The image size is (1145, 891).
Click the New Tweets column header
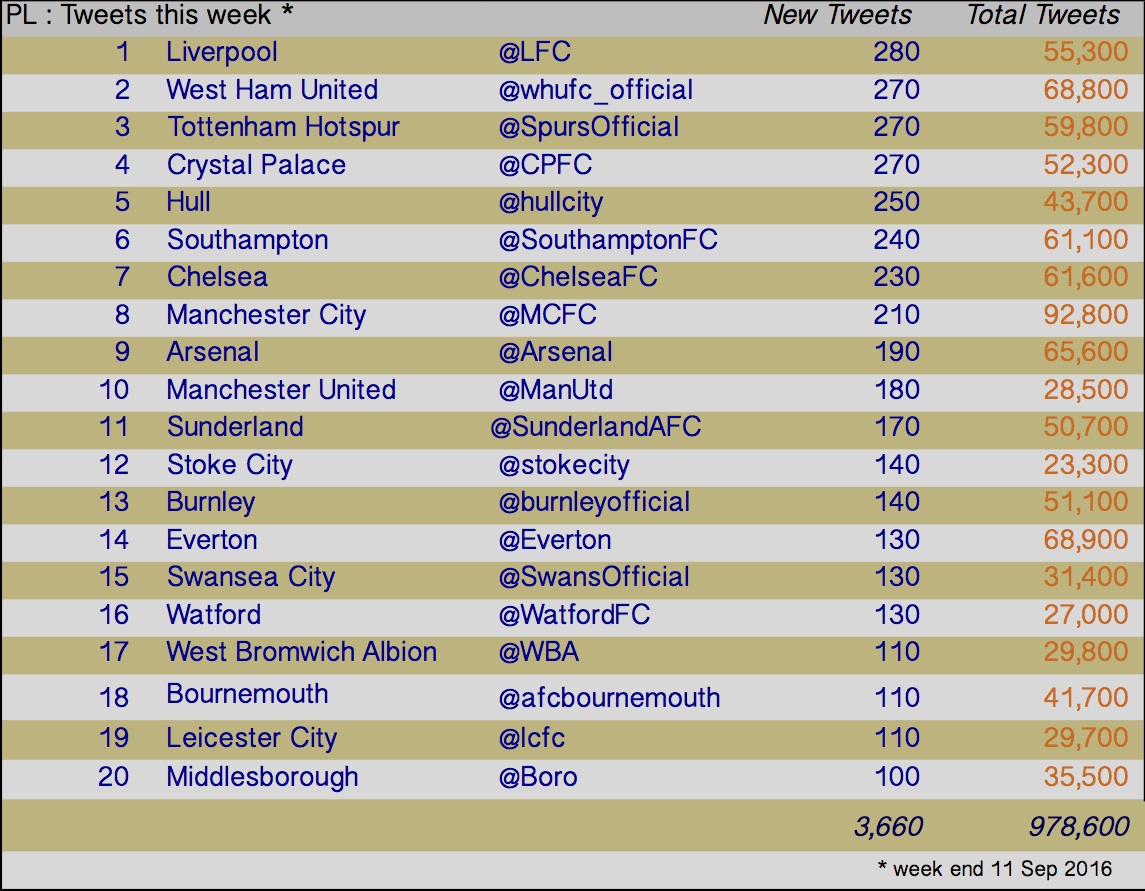(838, 15)
